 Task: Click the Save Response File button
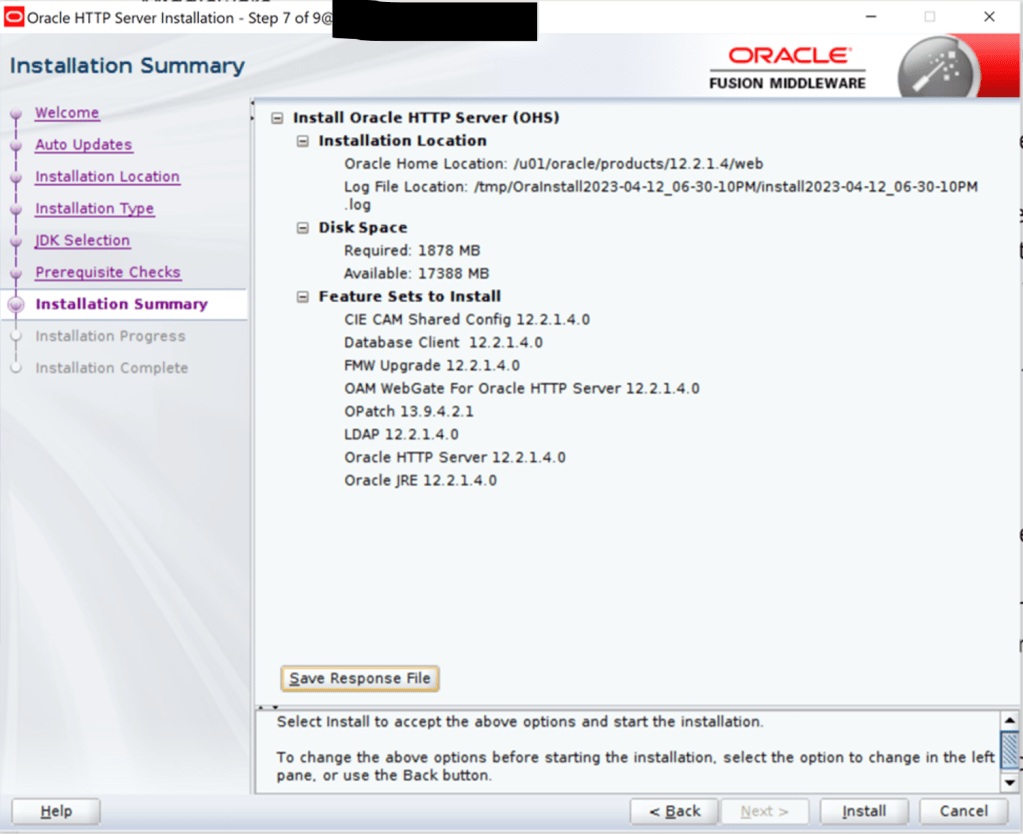coord(360,679)
